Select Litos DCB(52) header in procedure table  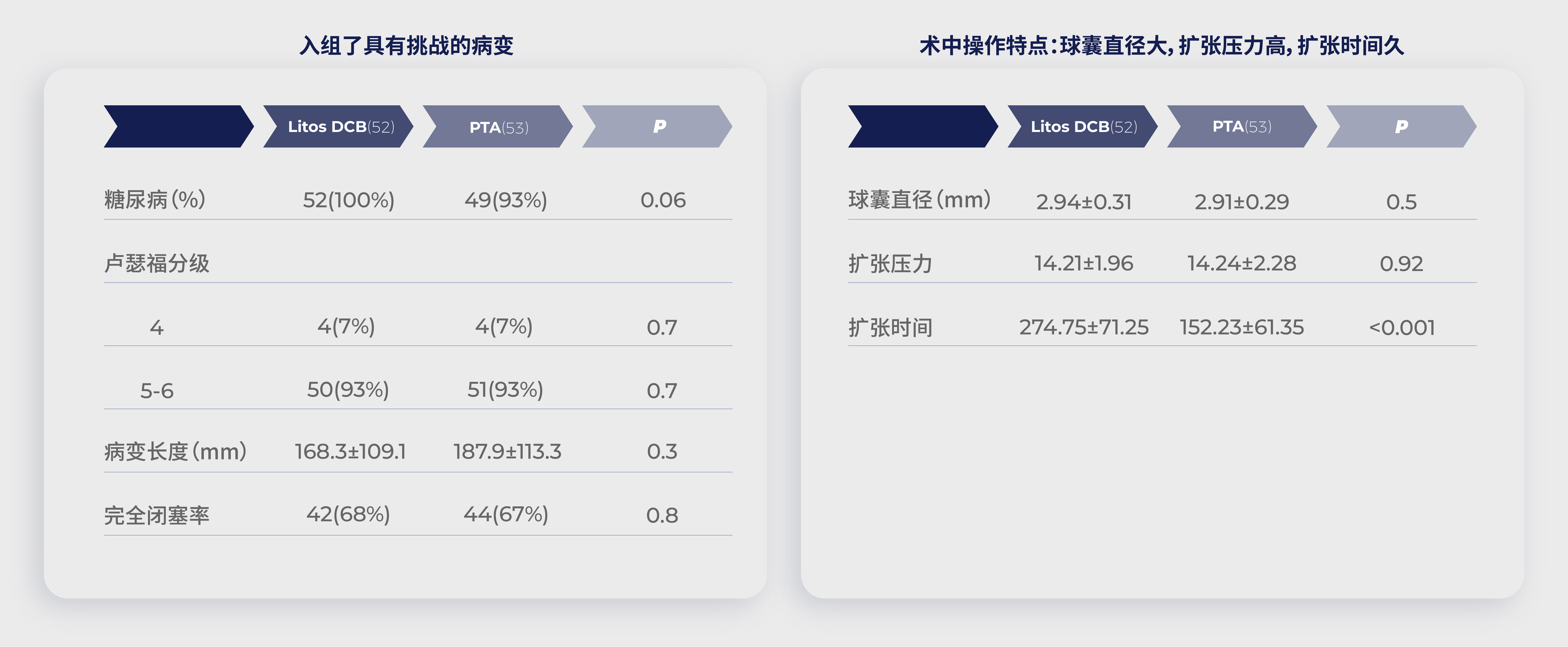1083,127
